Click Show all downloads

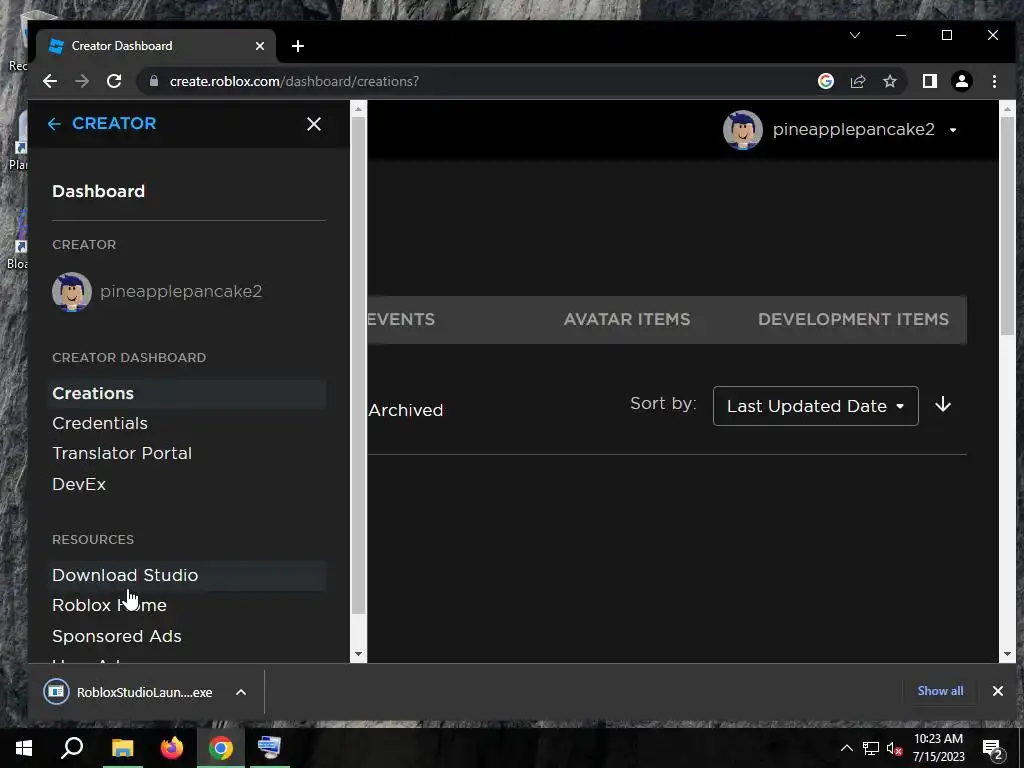tap(940, 691)
